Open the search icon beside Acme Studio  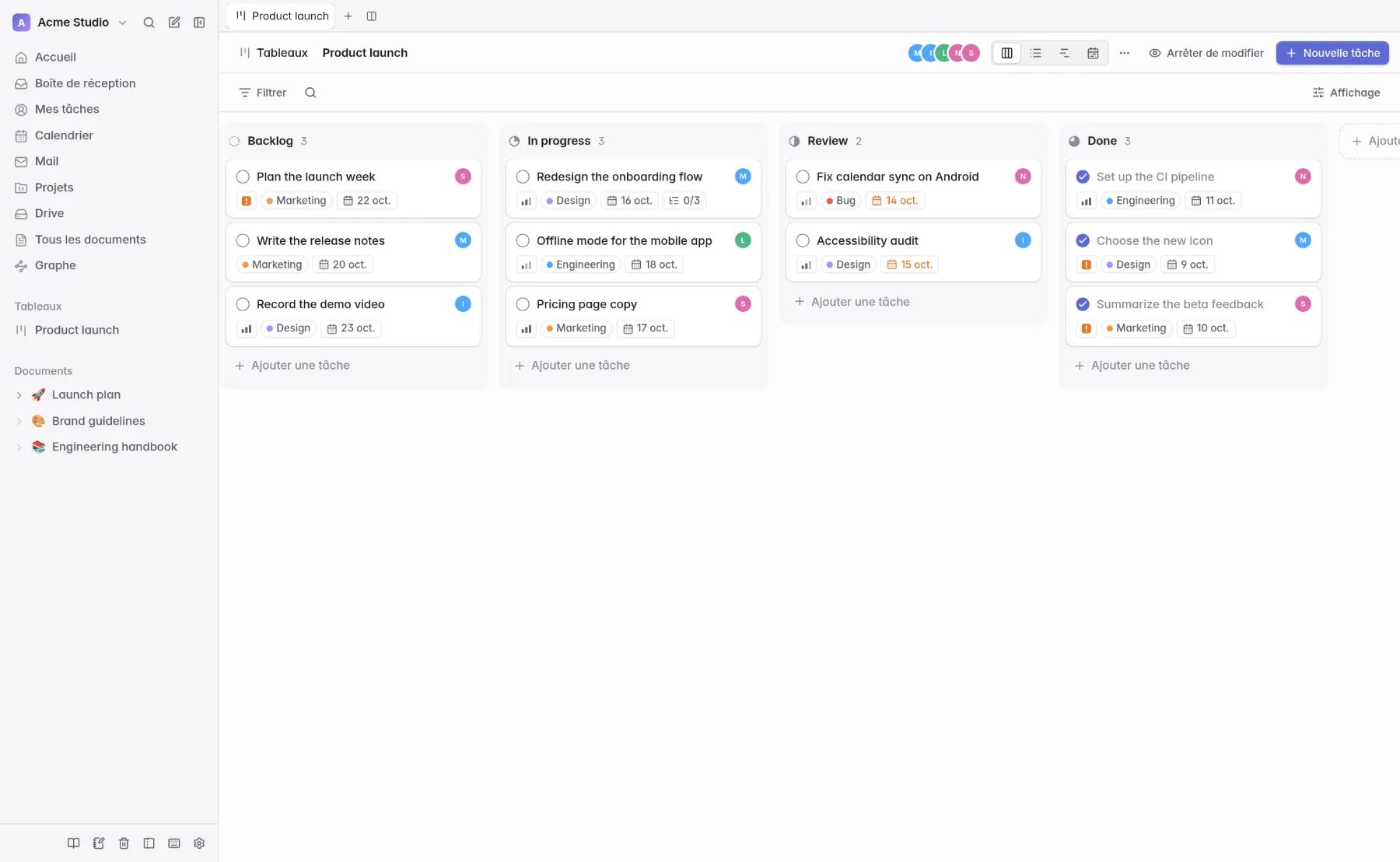149,23
